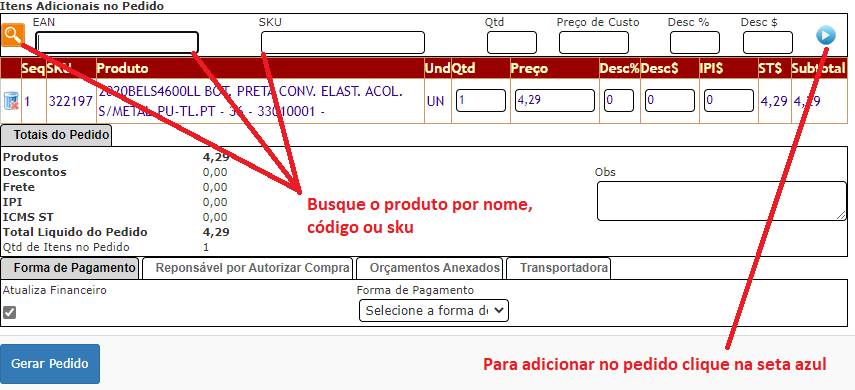
Task: Focus the SKU input field
Action: coord(342,43)
